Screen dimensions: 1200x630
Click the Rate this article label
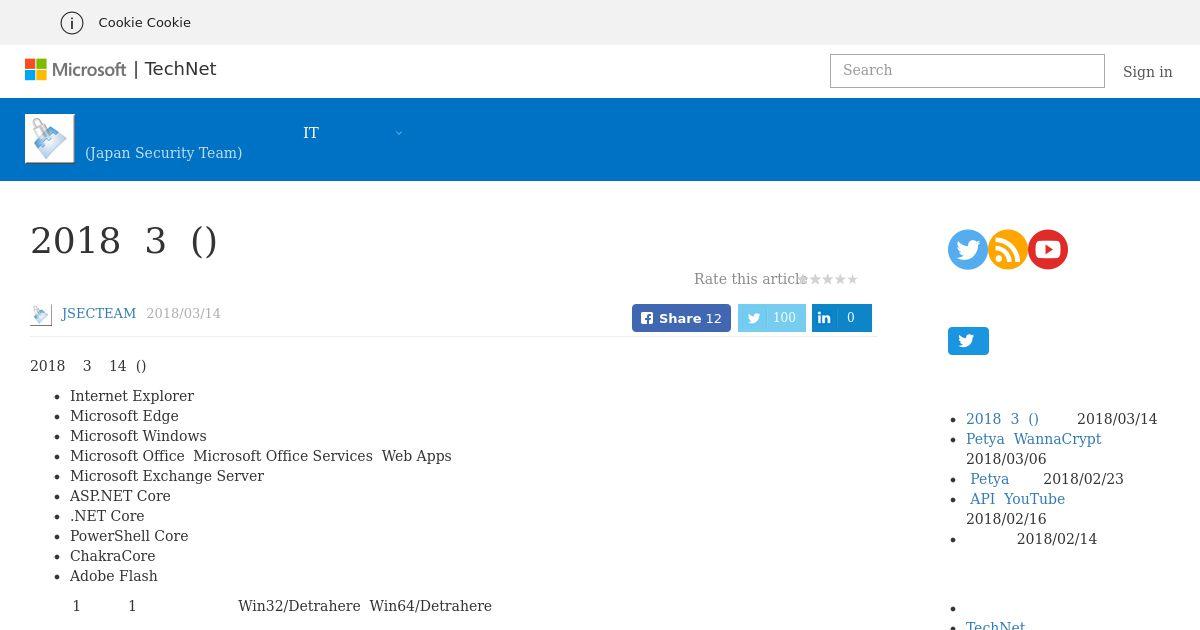[x=750, y=279]
